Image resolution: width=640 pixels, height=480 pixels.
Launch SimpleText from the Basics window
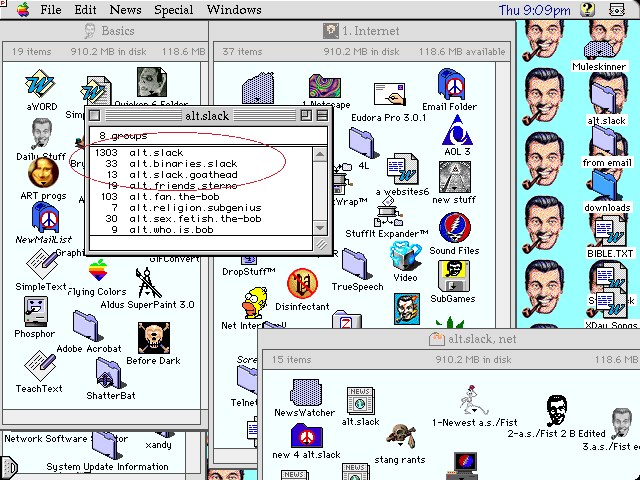pyautogui.click(x=42, y=264)
